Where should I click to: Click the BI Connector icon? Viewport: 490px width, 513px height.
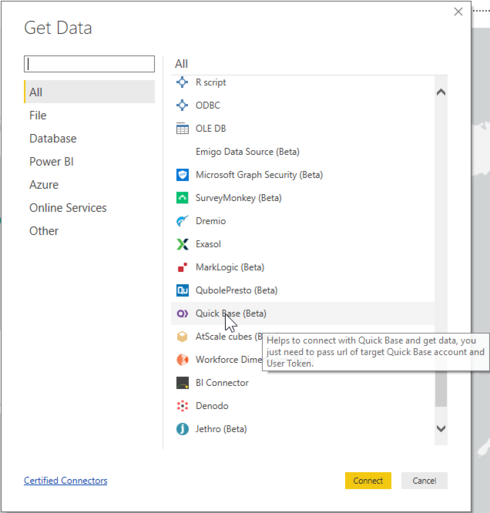[x=182, y=383]
